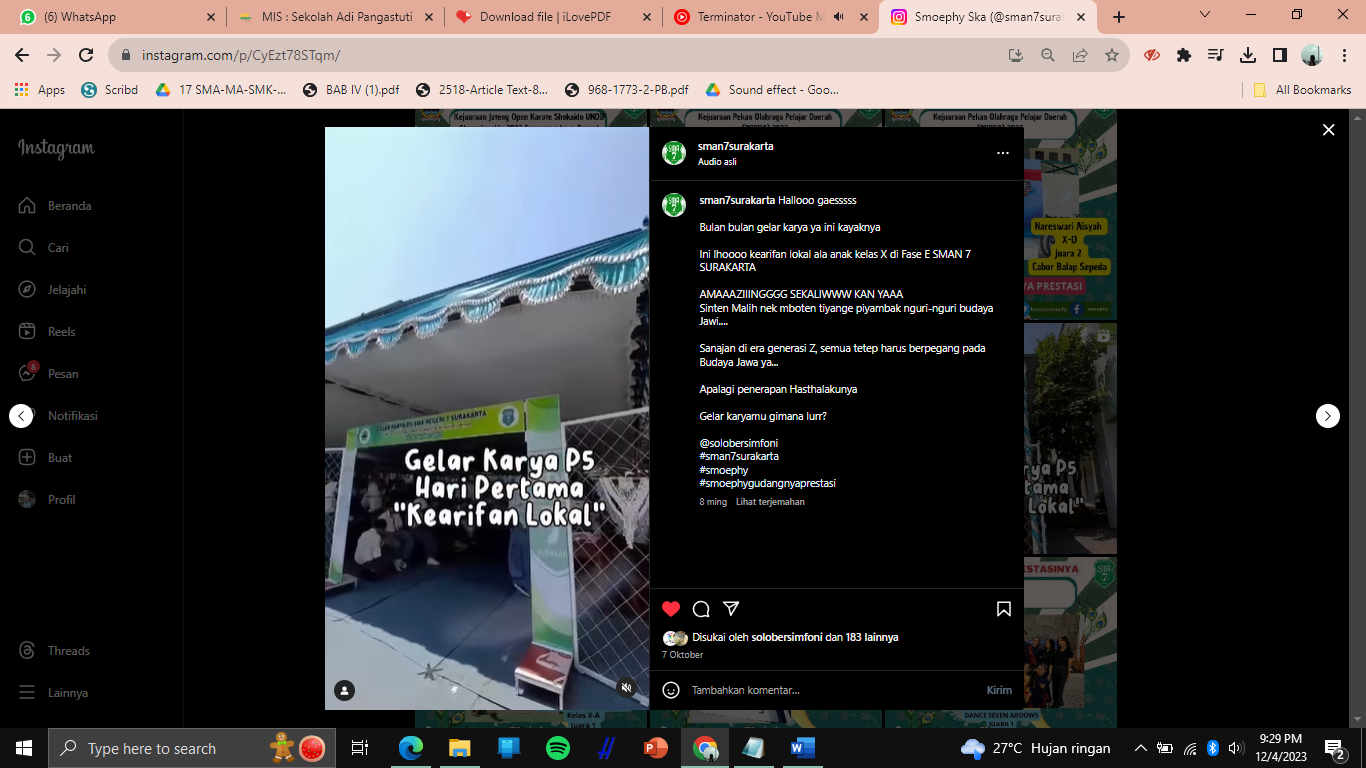
Task: Click Lihat terjemahan to translate caption
Action: [770, 502]
